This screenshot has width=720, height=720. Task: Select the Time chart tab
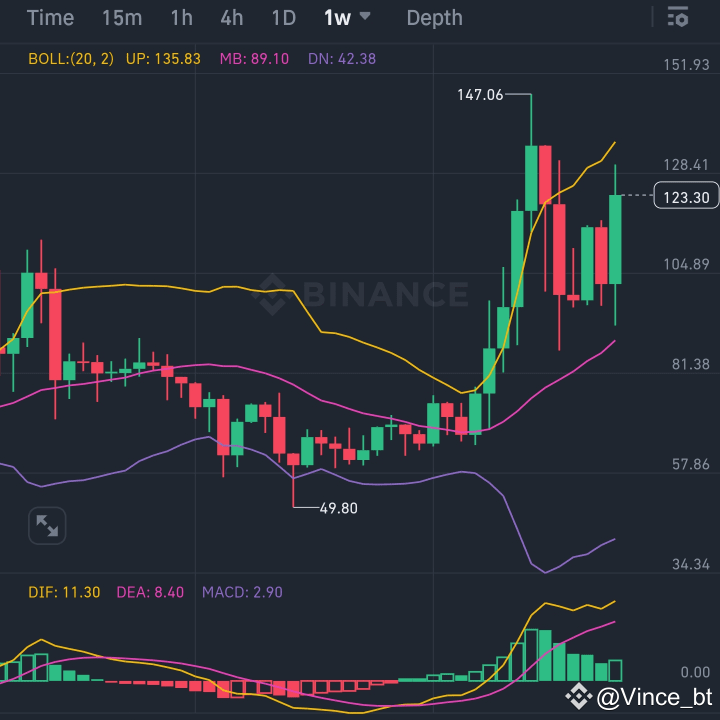51,18
